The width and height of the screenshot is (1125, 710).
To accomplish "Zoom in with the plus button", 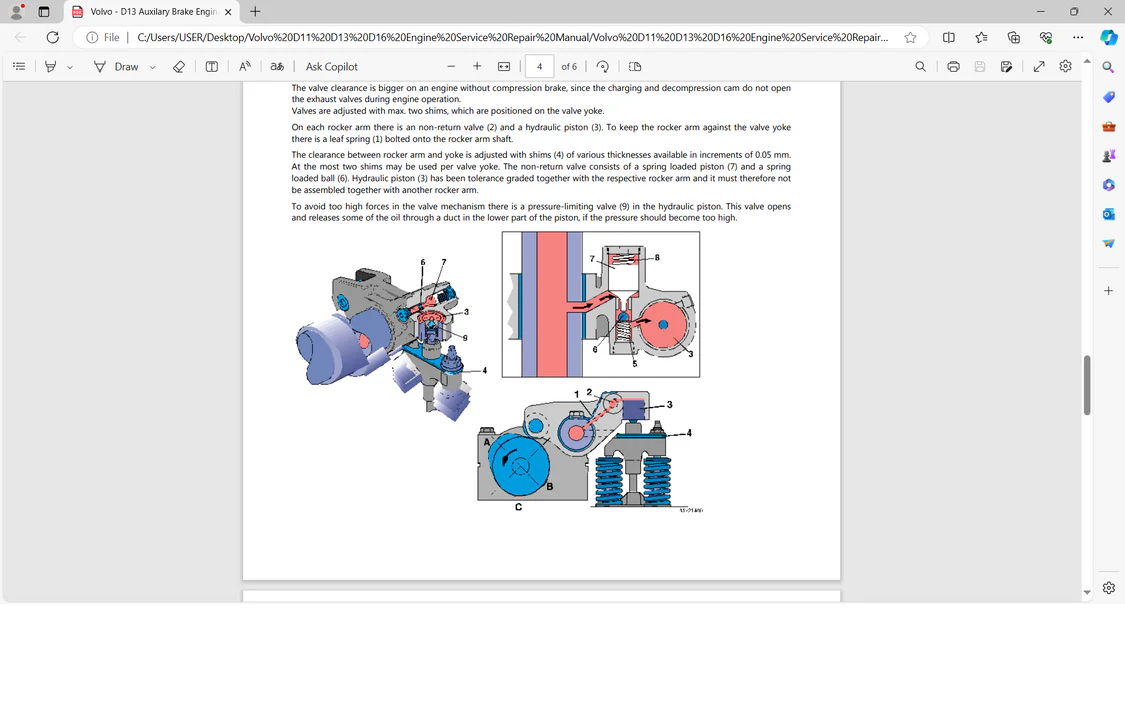I will (x=477, y=66).
